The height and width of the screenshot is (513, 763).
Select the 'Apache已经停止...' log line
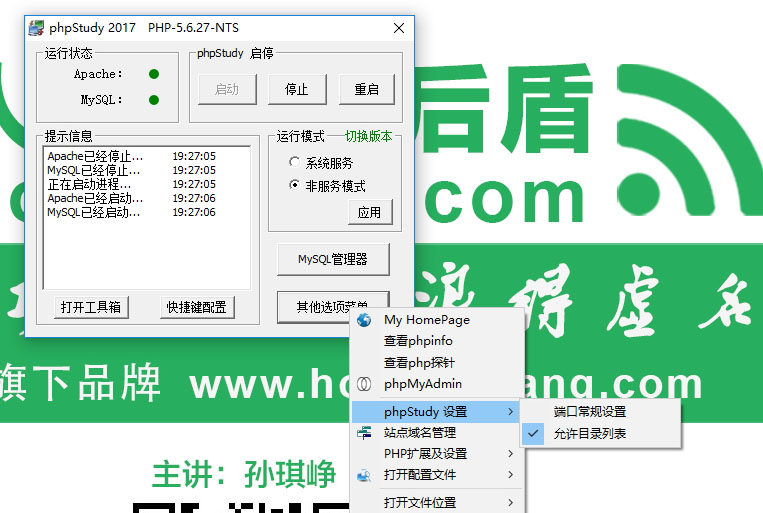point(131,156)
